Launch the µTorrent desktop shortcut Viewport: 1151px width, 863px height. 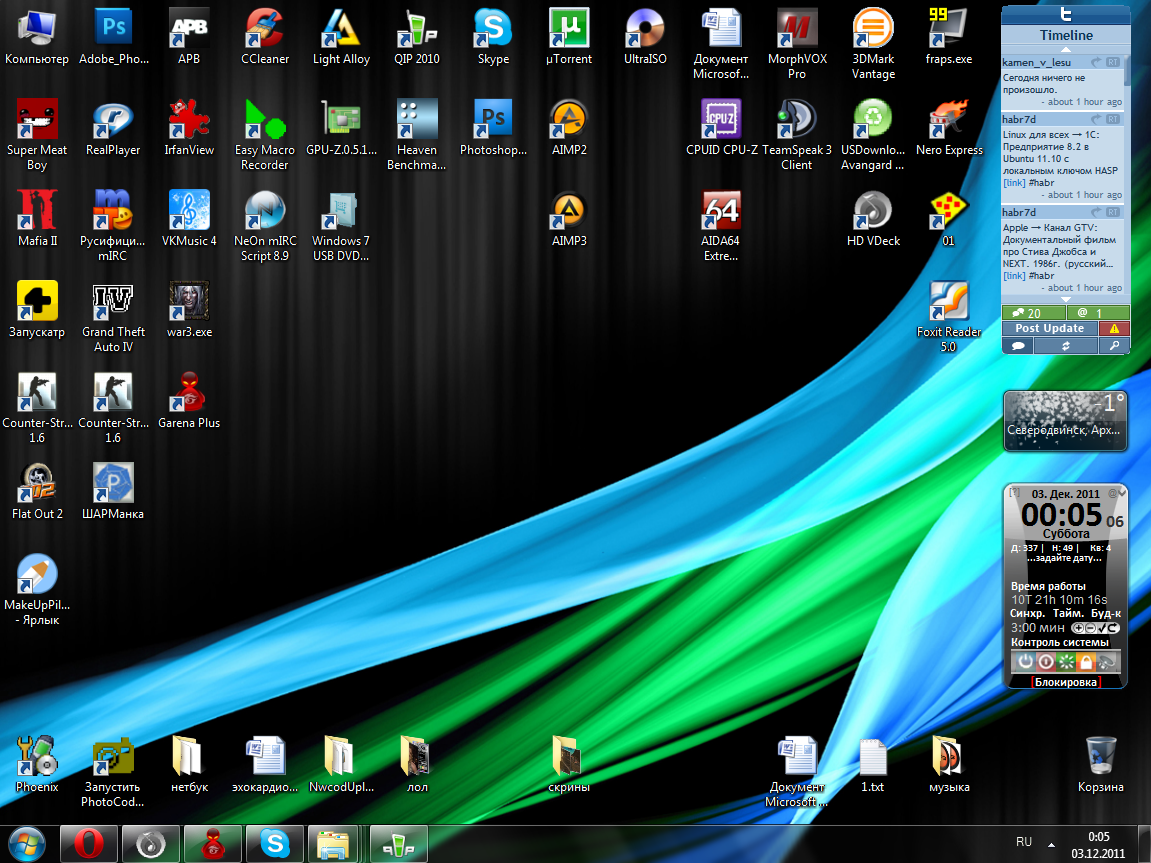tap(569, 37)
